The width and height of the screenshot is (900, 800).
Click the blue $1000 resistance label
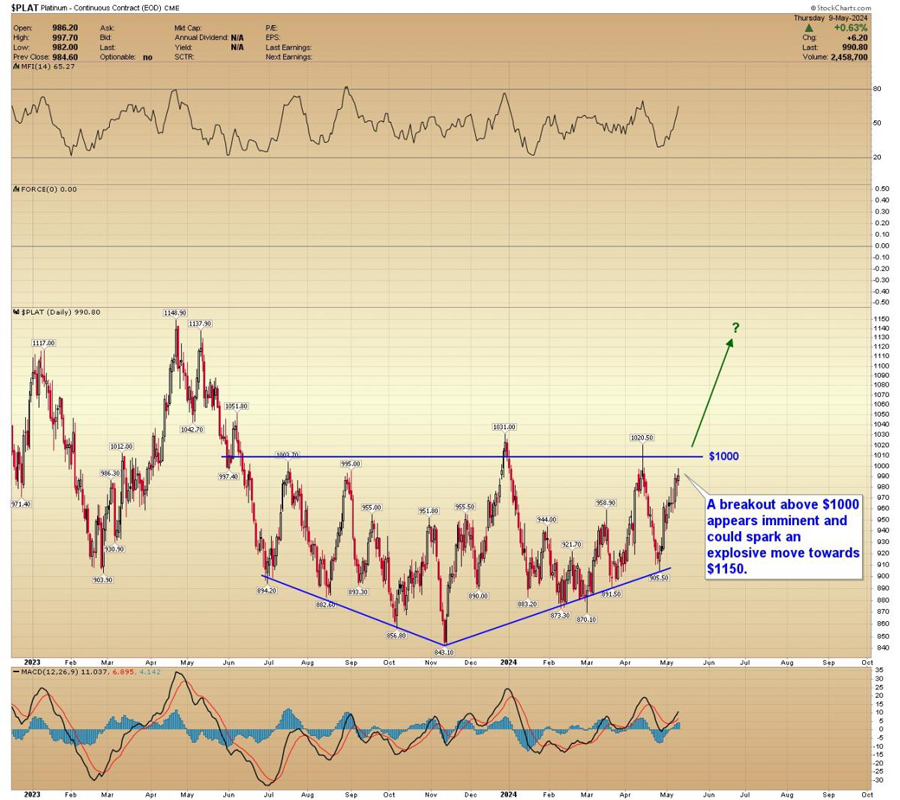723,456
